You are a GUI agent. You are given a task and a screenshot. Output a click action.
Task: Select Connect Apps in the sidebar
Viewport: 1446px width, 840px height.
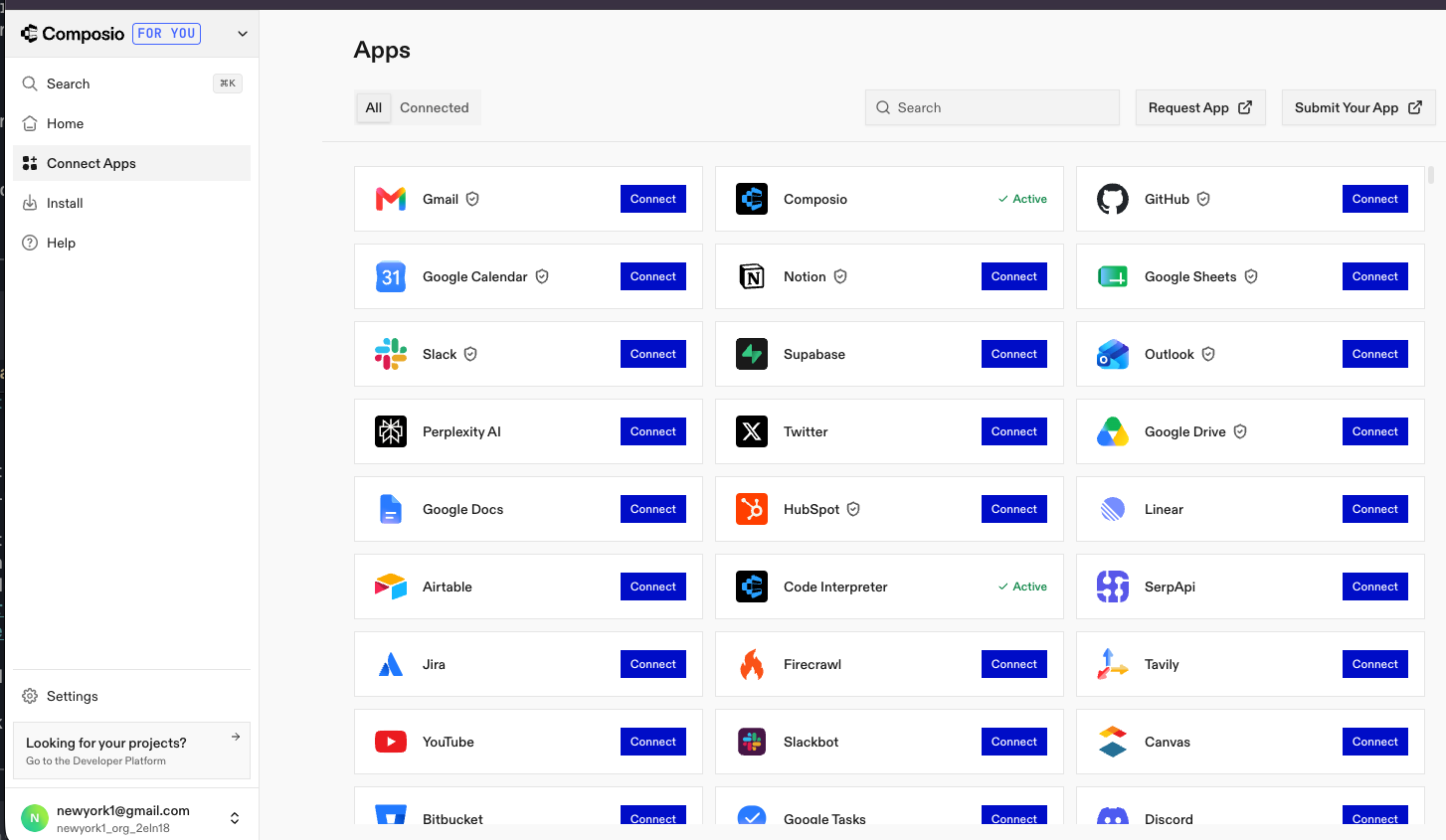(x=131, y=163)
